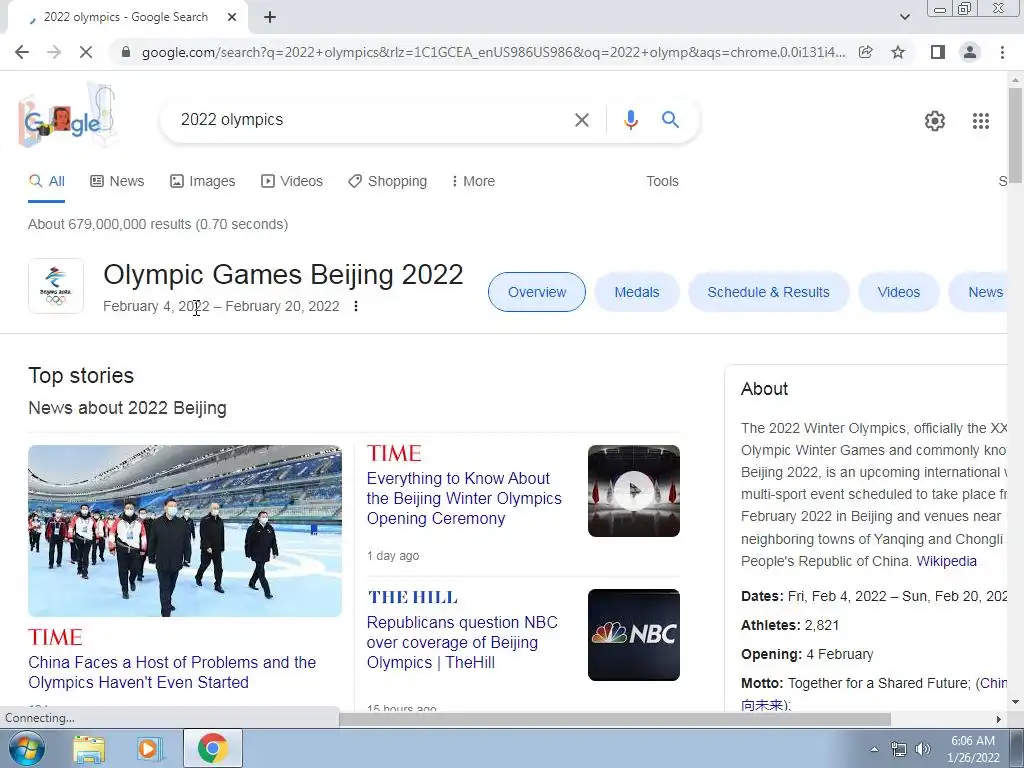Image resolution: width=1024 pixels, height=768 pixels.
Task: Click the NBC logo thumbnail
Action: (633, 635)
